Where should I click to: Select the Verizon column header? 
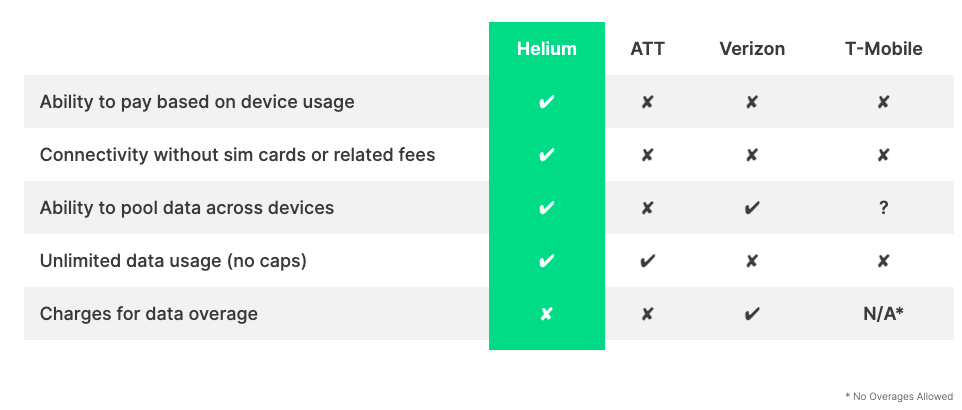pos(752,49)
